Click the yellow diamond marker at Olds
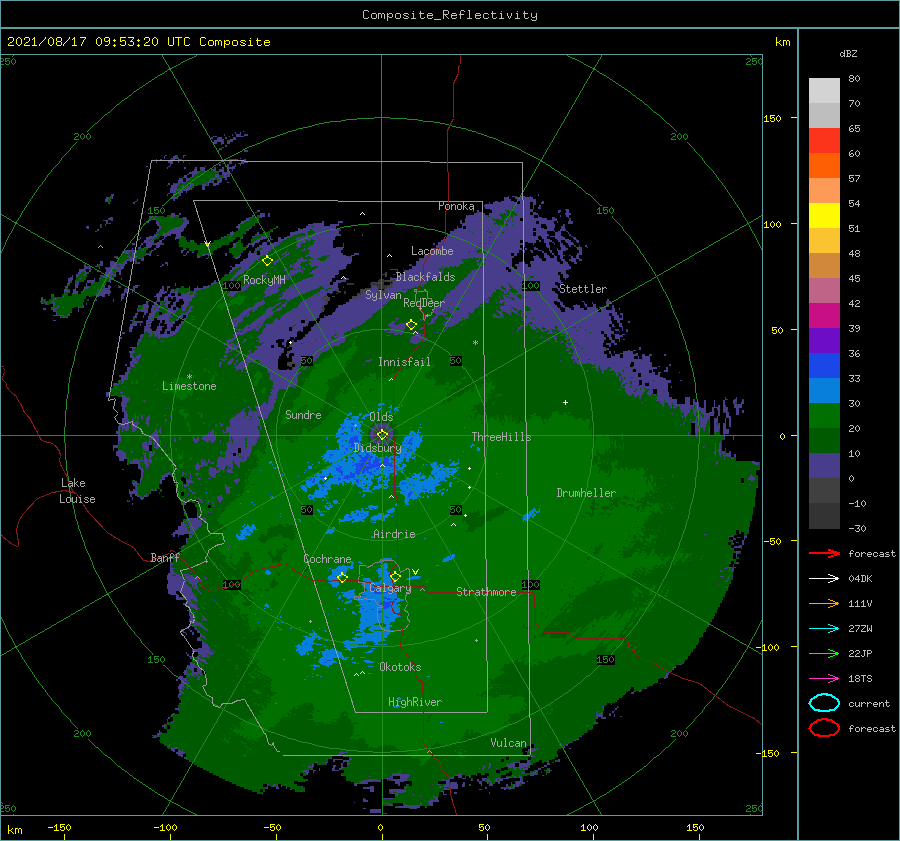The height and width of the screenshot is (841, 900). pos(382,435)
